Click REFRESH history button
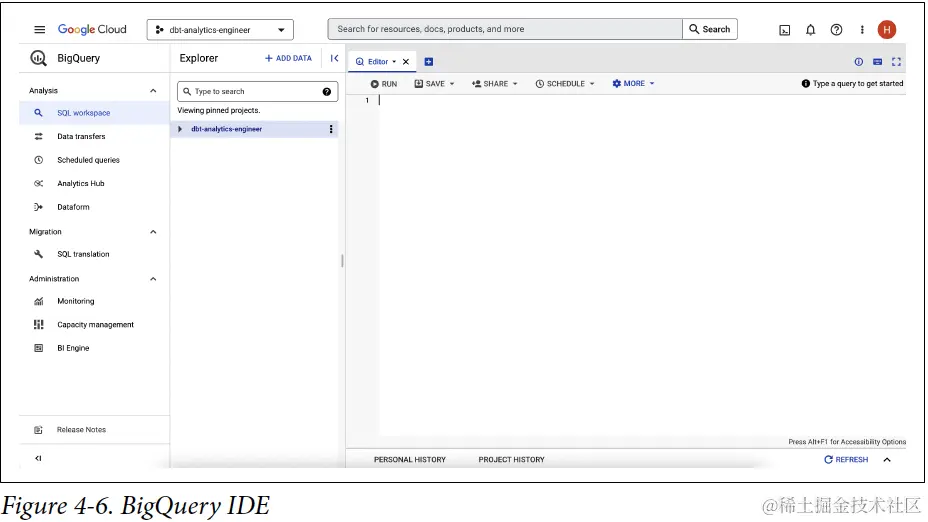928x522 pixels. (846, 460)
